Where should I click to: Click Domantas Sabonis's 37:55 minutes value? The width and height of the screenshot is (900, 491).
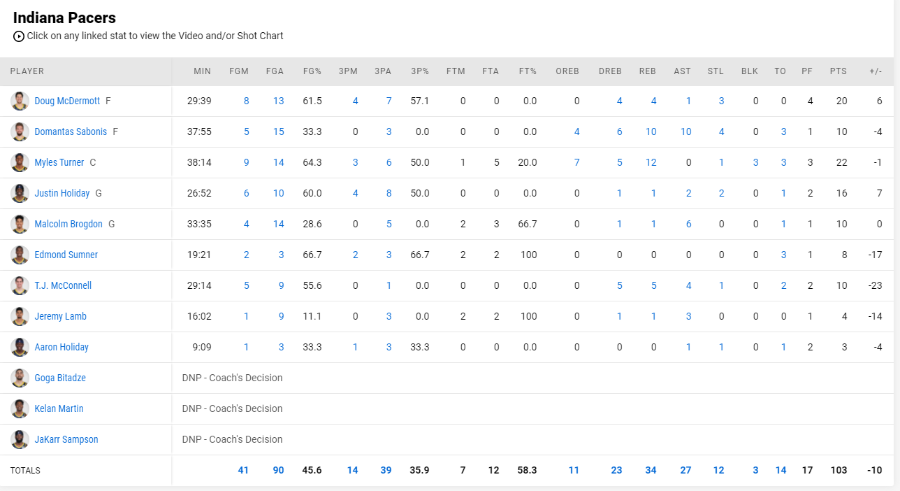click(199, 132)
